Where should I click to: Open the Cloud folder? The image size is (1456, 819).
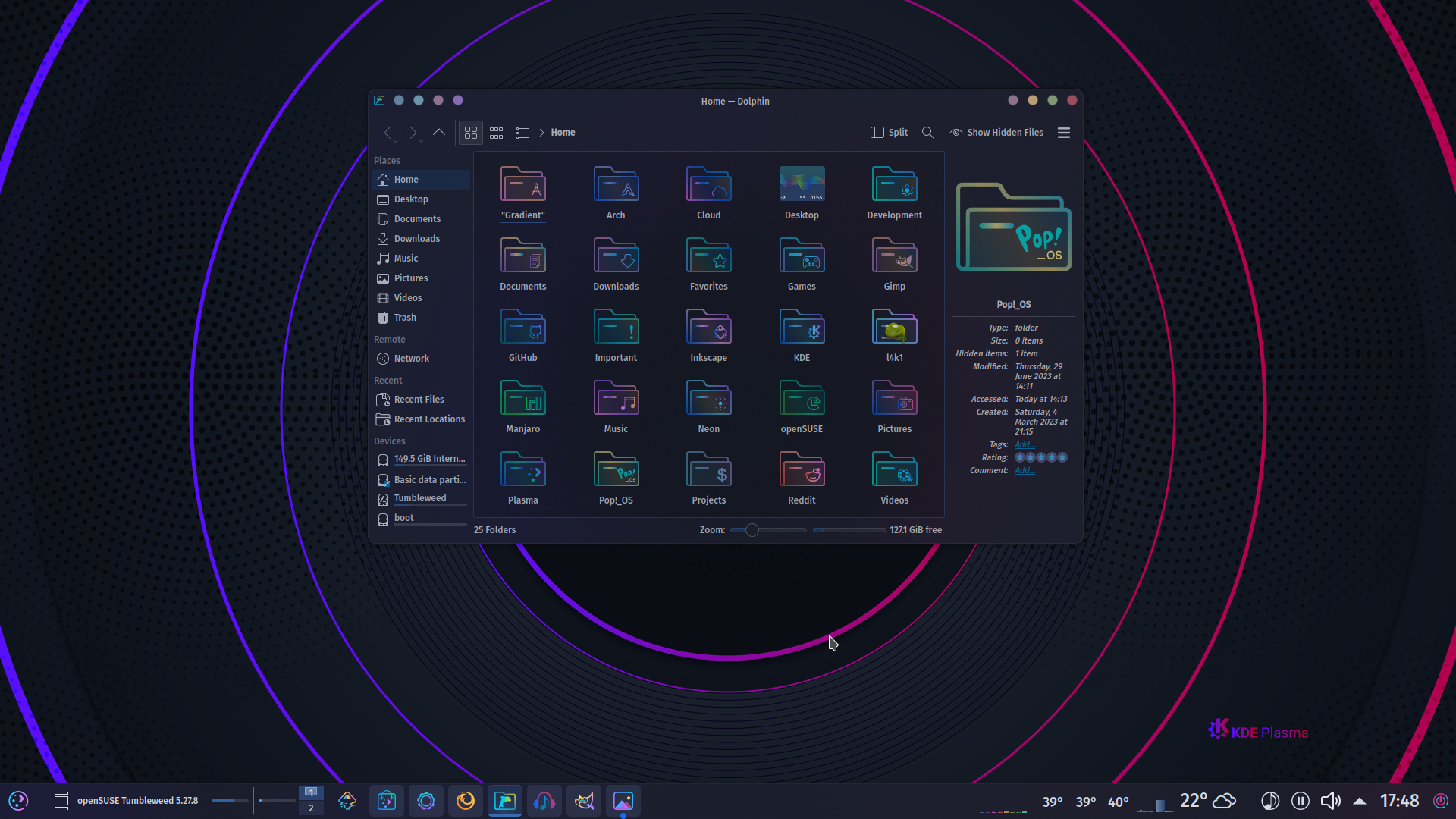point(708,193)
